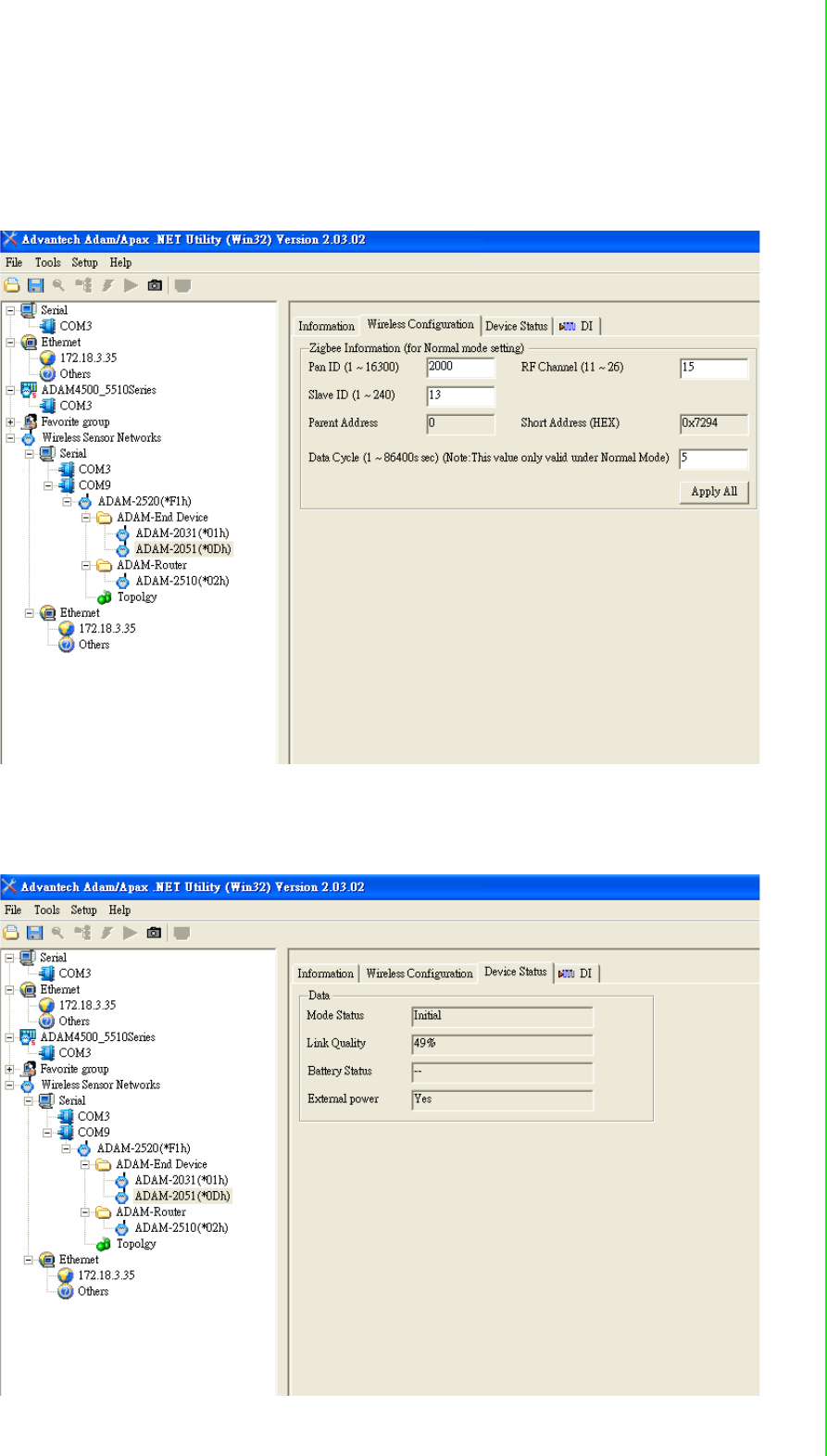The image size is (827, 1456).
Task: Open Setup menu in Link Quality window
Action: [x=83, y=910]
